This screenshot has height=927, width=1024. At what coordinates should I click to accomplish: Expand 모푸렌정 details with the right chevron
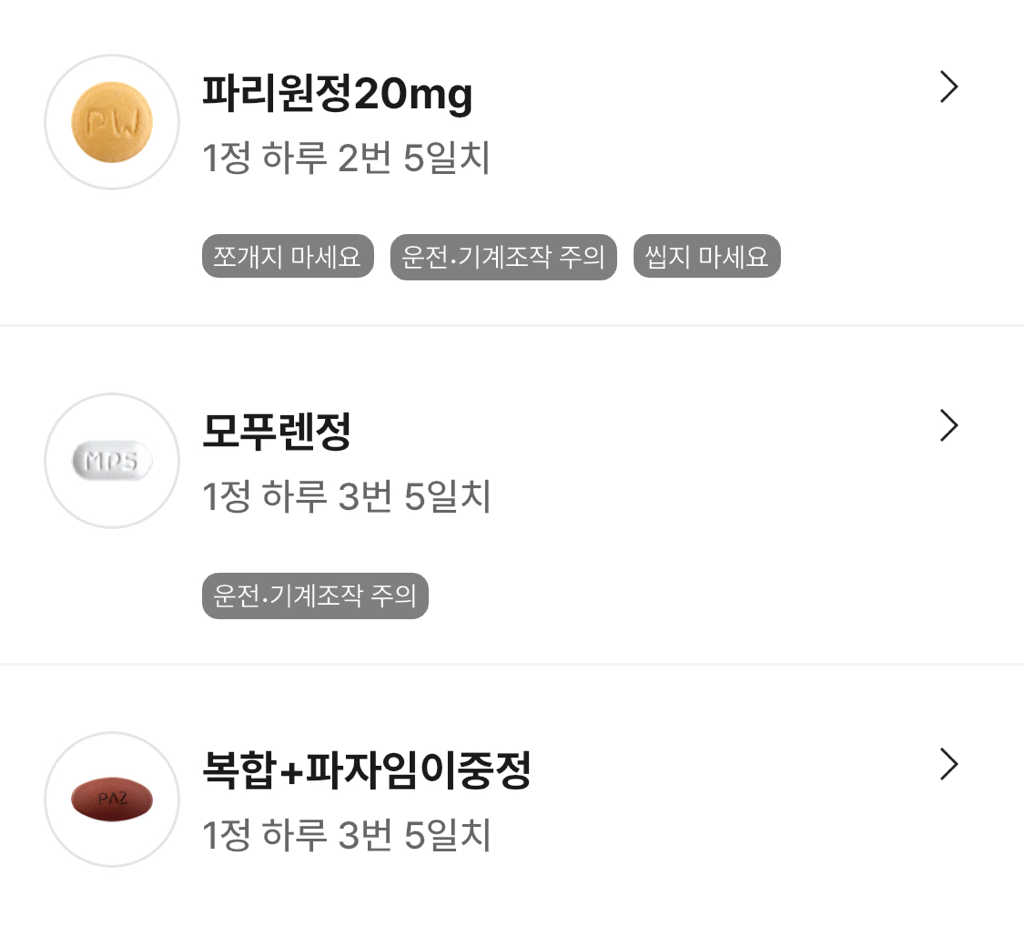(x=949, y=427)
